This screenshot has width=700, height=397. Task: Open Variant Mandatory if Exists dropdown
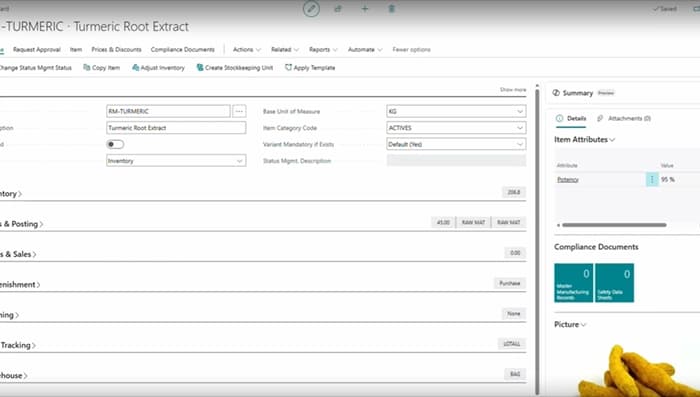pyautogui.click(x=520, y=144)
